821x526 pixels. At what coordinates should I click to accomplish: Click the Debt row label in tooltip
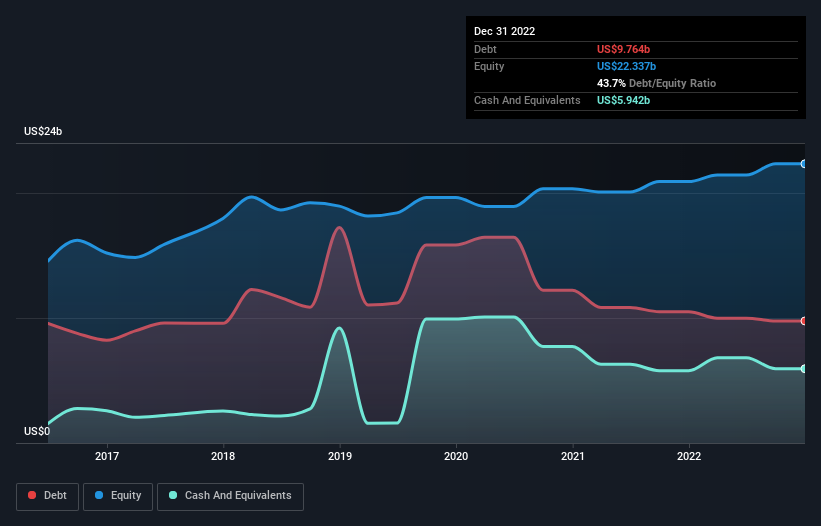485,49
